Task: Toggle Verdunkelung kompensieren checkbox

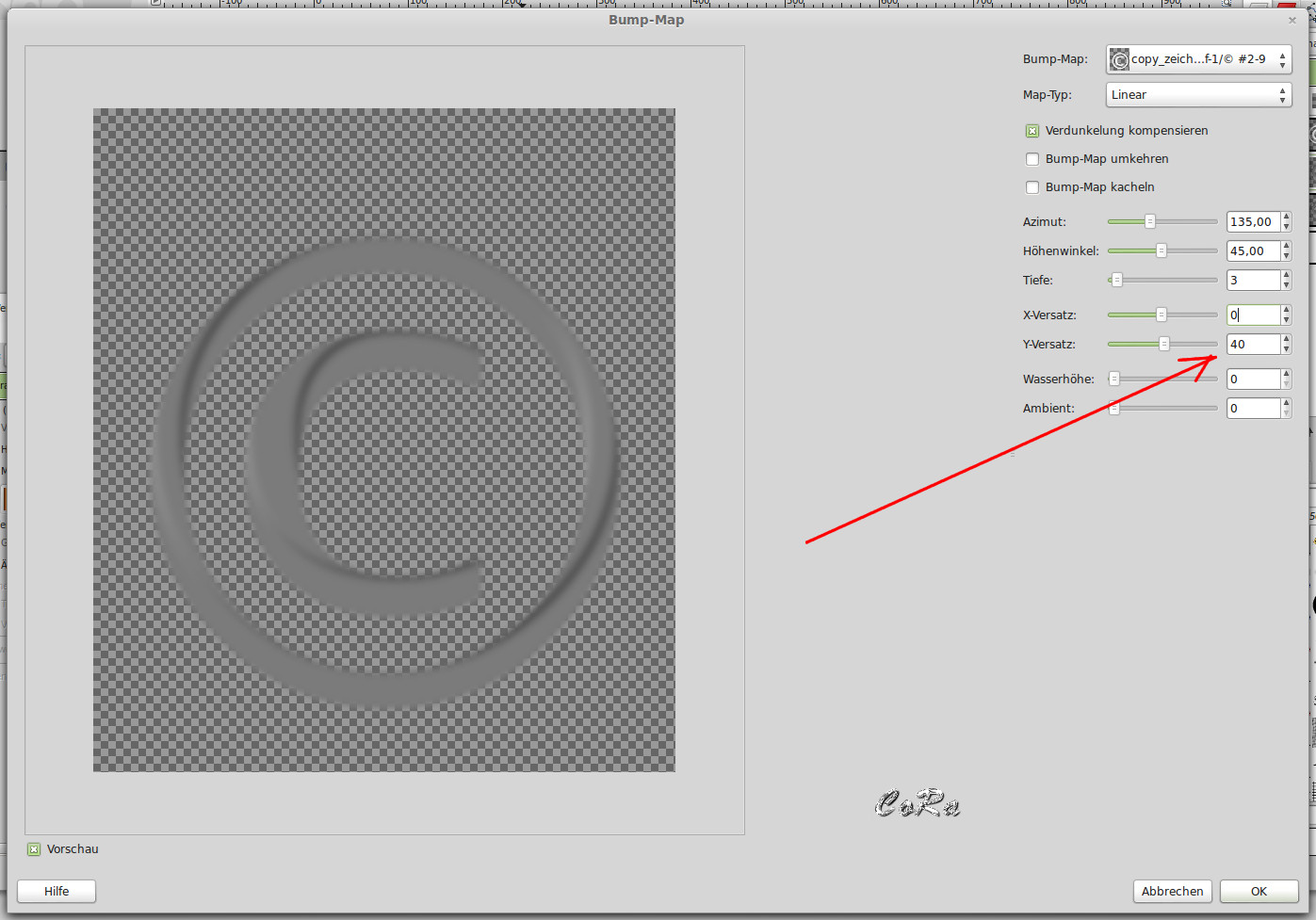Action: (1032, 131)
